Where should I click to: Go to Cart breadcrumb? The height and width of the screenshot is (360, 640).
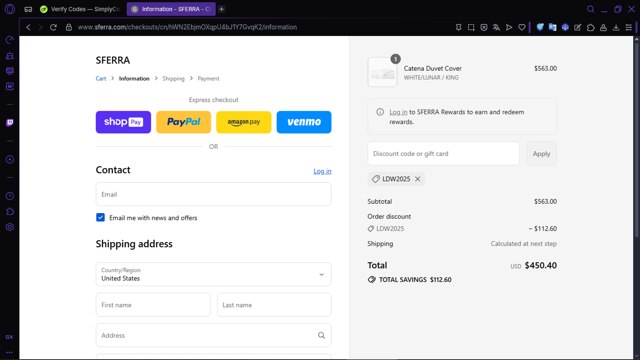[101, 78]
